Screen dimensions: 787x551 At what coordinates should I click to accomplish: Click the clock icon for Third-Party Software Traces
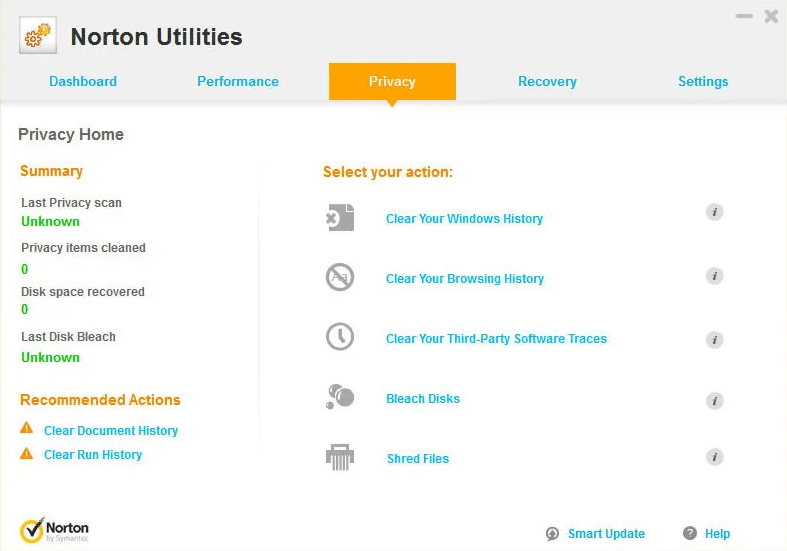point(340,337)
